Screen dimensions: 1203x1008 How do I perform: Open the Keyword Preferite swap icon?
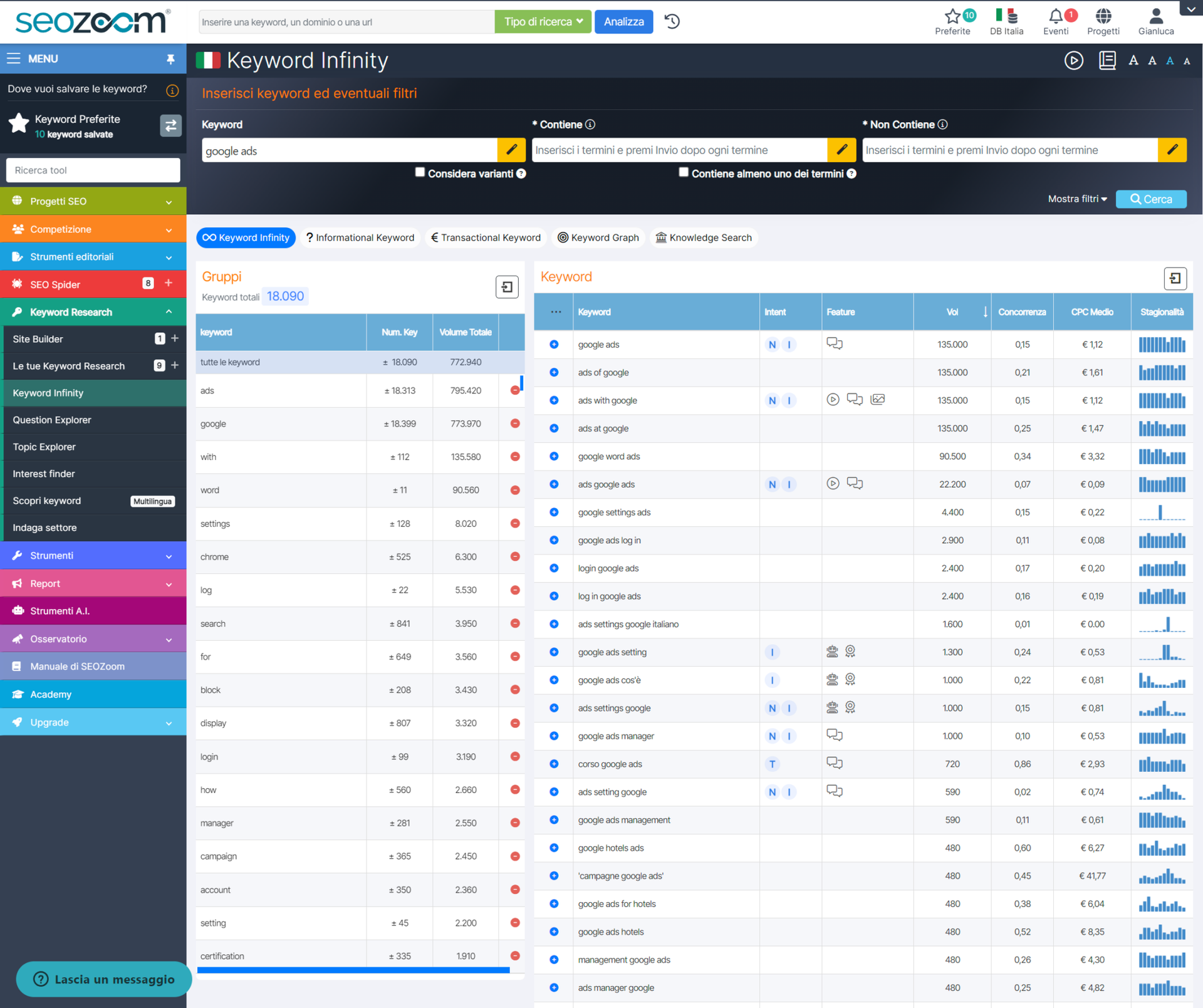click(170, 125)
